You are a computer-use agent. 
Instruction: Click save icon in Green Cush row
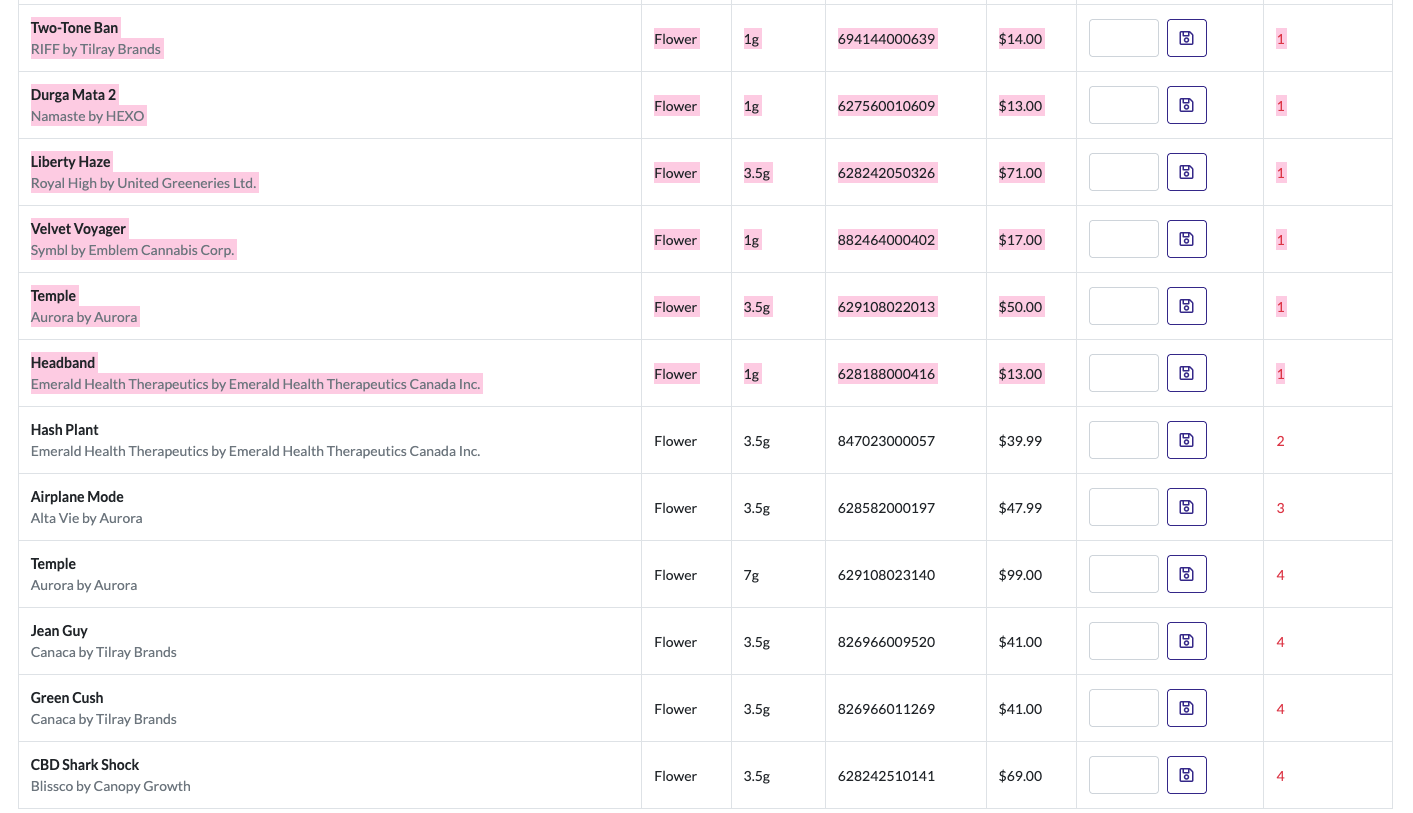[x=1186, y=708]
